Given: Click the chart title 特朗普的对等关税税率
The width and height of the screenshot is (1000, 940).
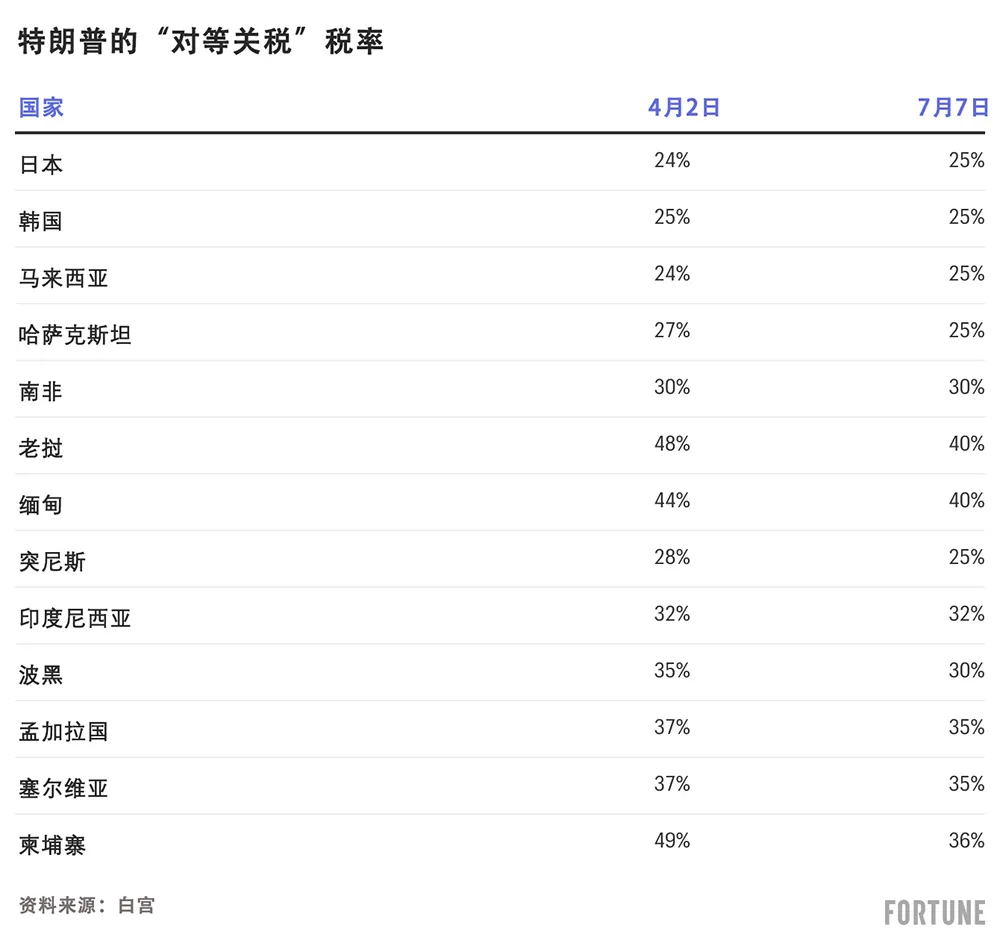Looking at the screenshot, I should (x=201, y=41).
